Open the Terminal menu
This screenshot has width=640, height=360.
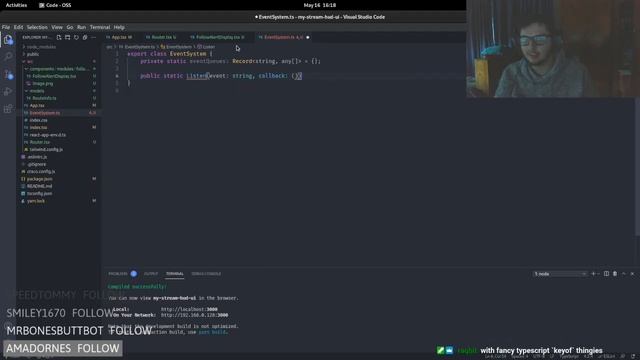tap(100, 27)
